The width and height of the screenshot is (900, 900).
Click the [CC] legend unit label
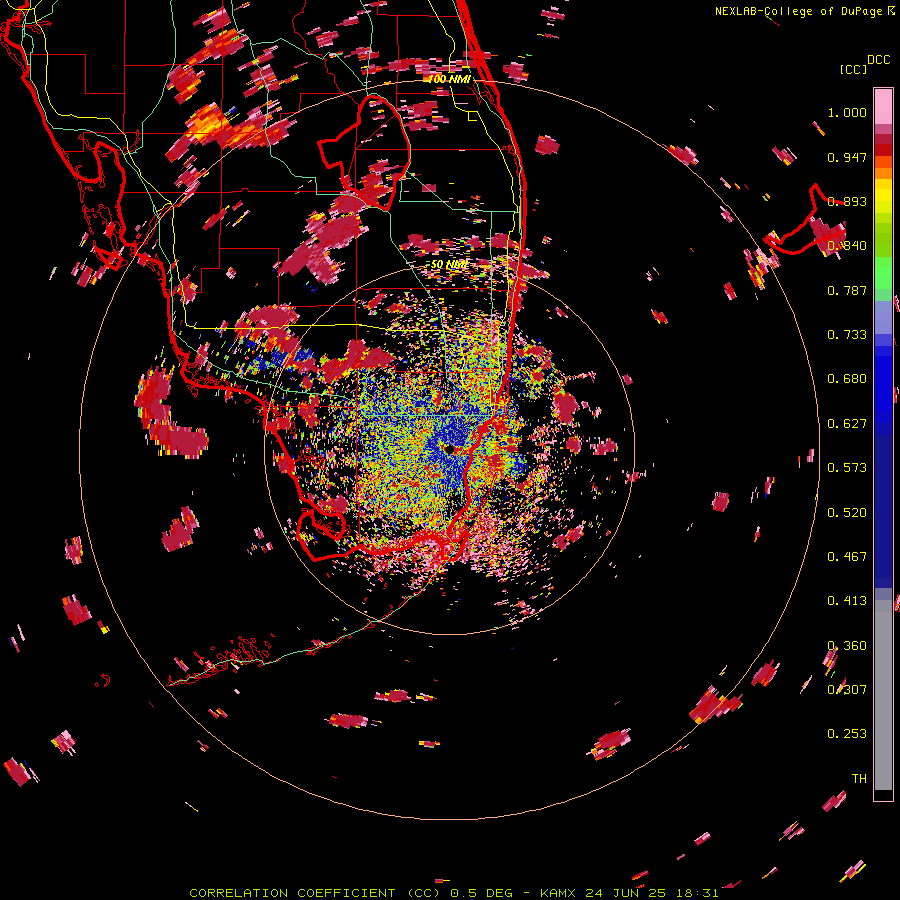click(854, 69)
